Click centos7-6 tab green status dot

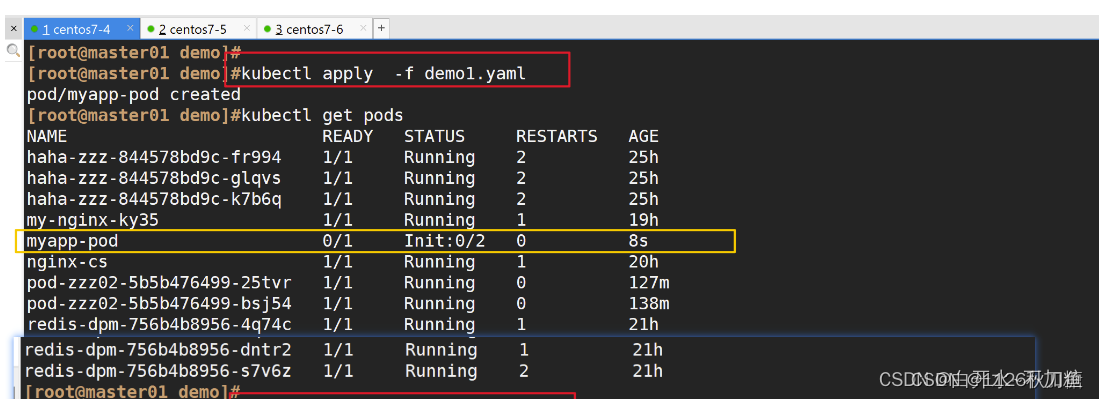pyautogui.click(x=268, y=29)
